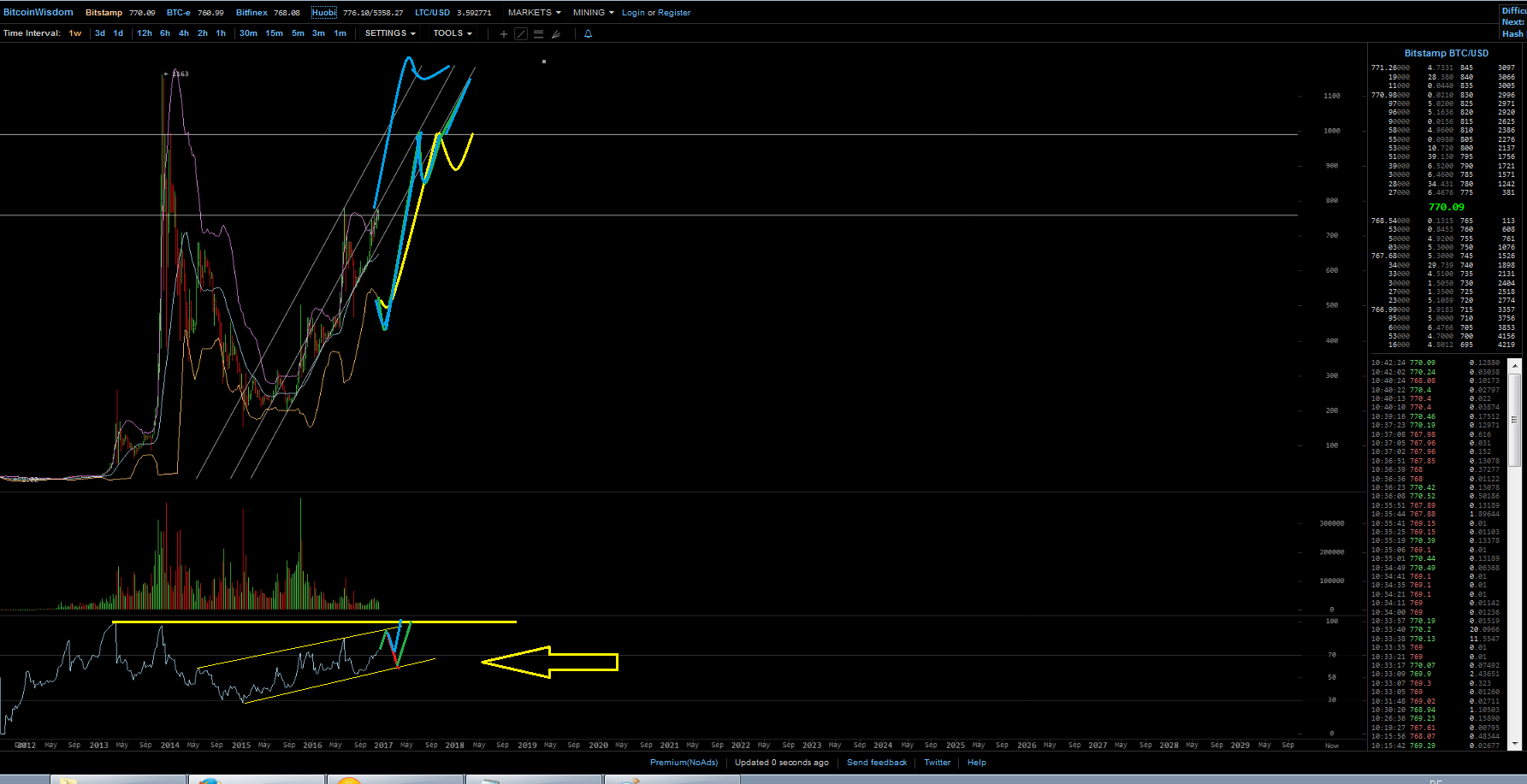Open the Twitter link
Viewport: 1527px width, 784px height.
pyautogui.click(x=938, y=763)
